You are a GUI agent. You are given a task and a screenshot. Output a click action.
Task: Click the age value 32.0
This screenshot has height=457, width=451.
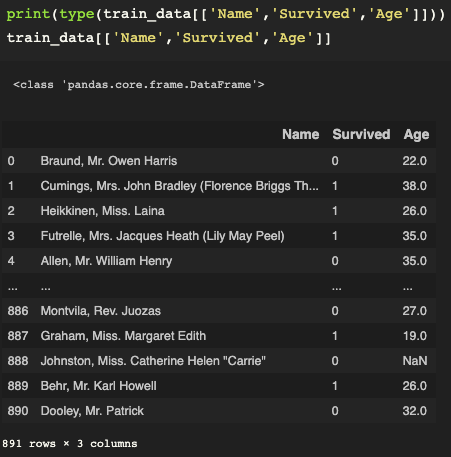[415, 411]
